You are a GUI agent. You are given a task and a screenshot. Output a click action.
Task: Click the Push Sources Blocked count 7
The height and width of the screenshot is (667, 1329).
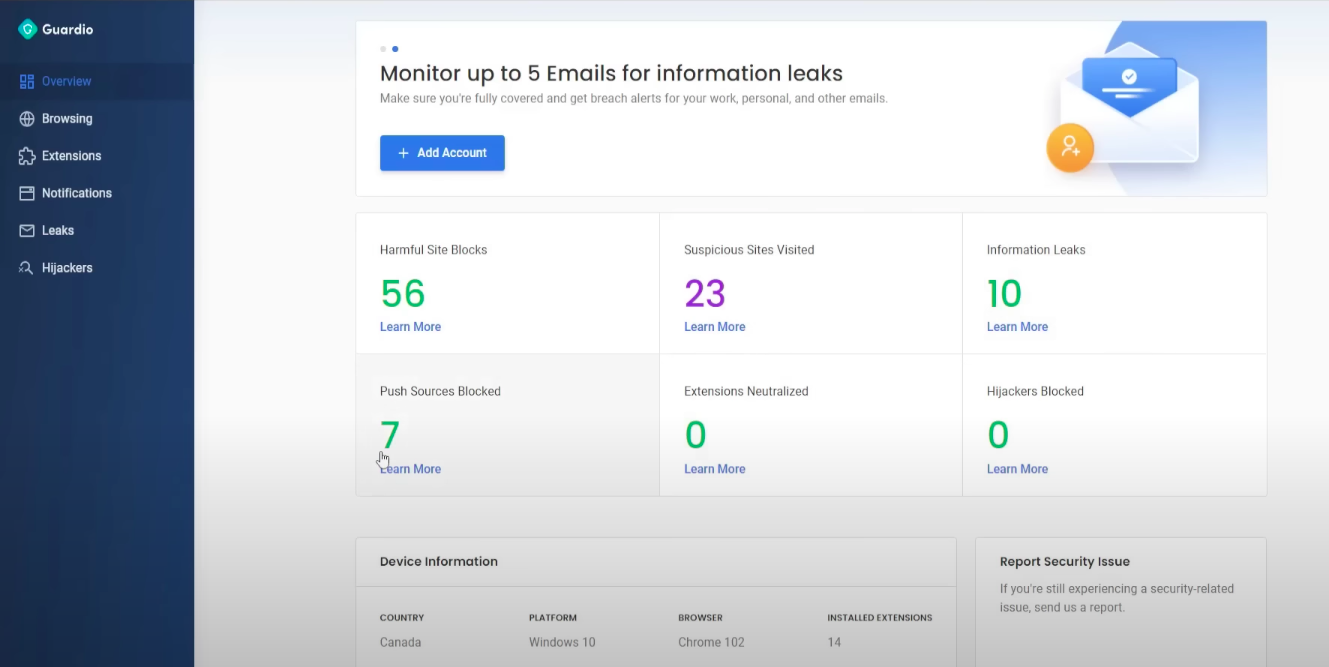coord(390,435)
